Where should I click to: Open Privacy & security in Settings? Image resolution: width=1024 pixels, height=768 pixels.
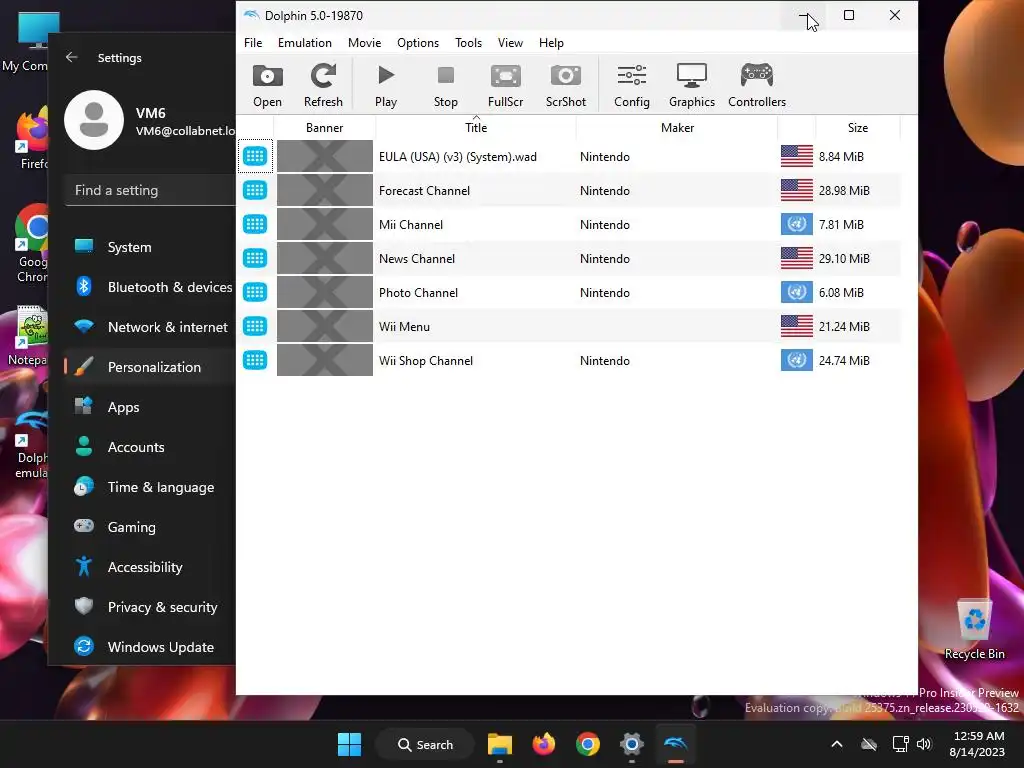pos(150,607)
